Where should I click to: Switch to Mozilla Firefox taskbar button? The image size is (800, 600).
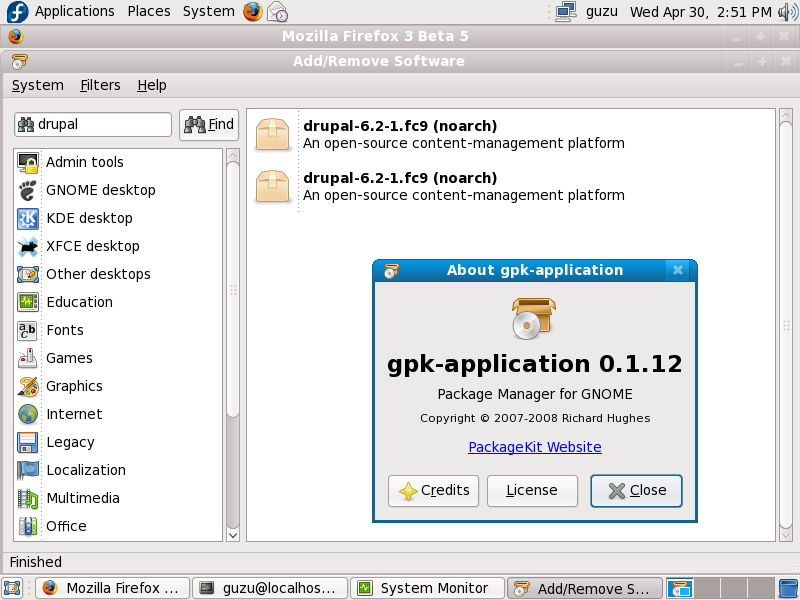point(112,588)
